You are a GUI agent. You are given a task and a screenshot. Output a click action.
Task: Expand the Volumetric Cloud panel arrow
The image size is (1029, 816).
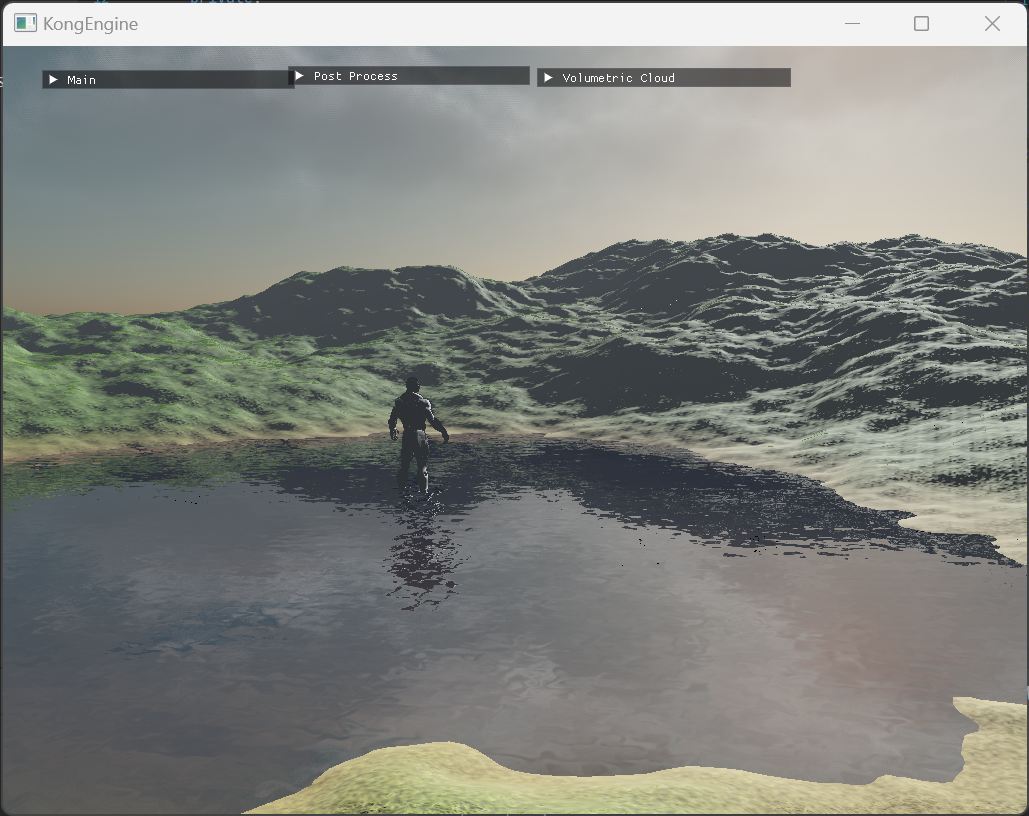coord(549,77)
